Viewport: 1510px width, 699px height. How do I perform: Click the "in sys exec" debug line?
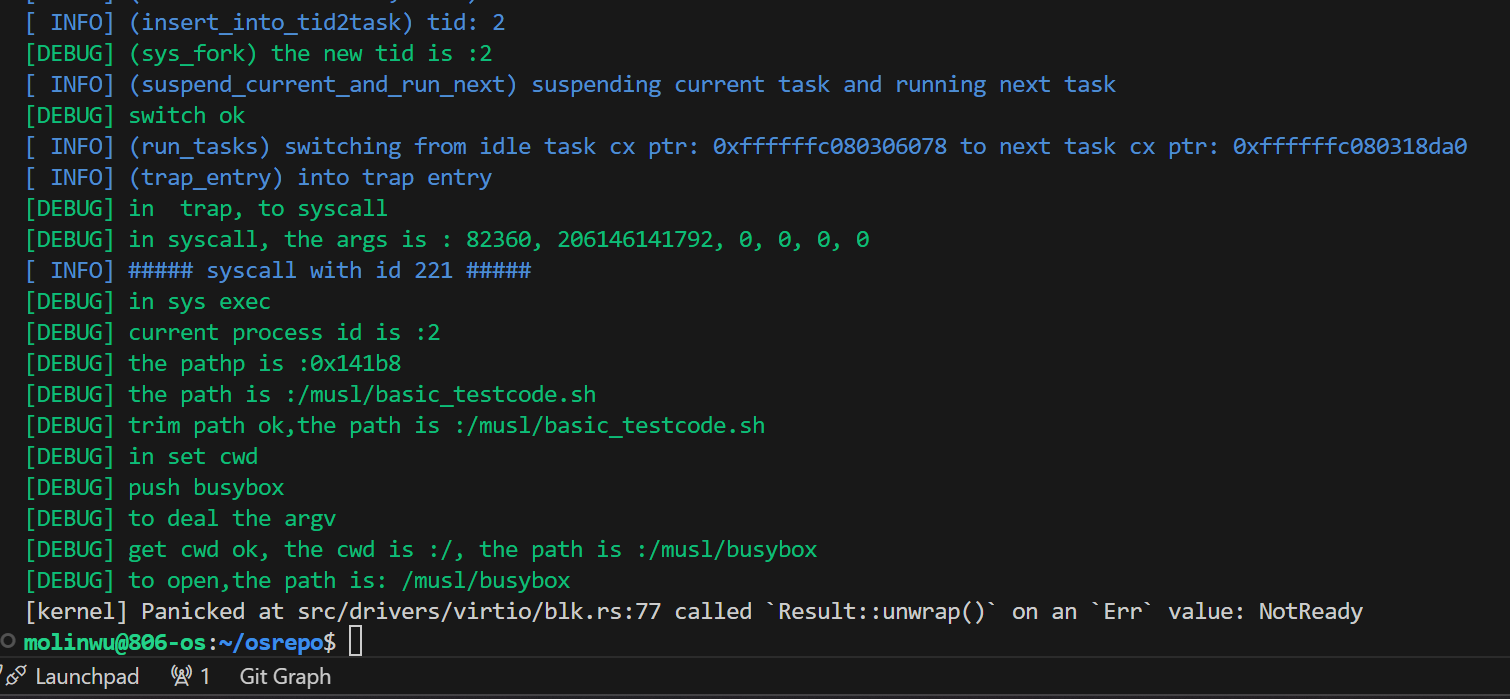(199, 301)
